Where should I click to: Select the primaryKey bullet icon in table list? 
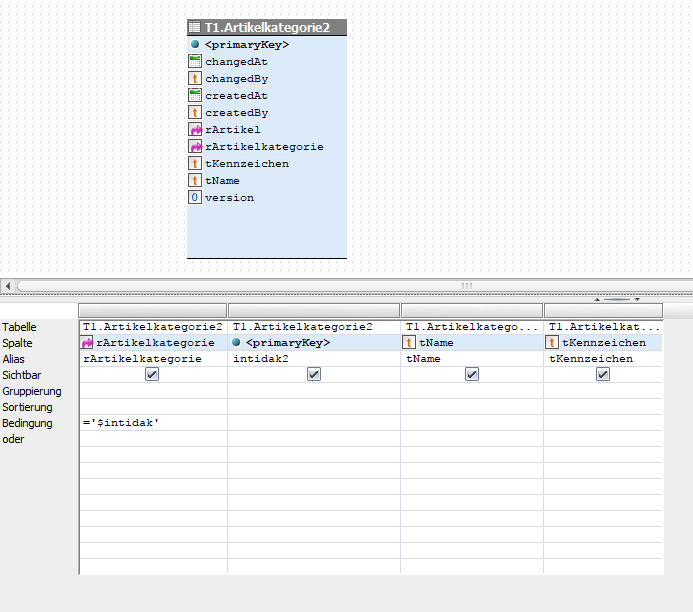click(195, 45)
